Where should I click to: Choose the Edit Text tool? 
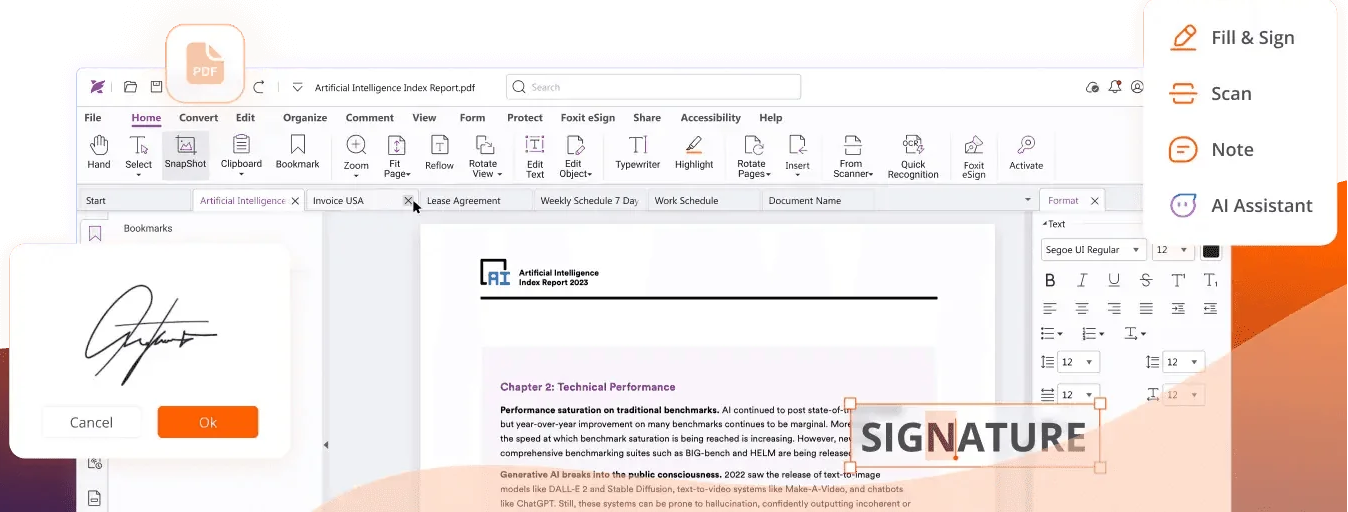coord(535,157)
